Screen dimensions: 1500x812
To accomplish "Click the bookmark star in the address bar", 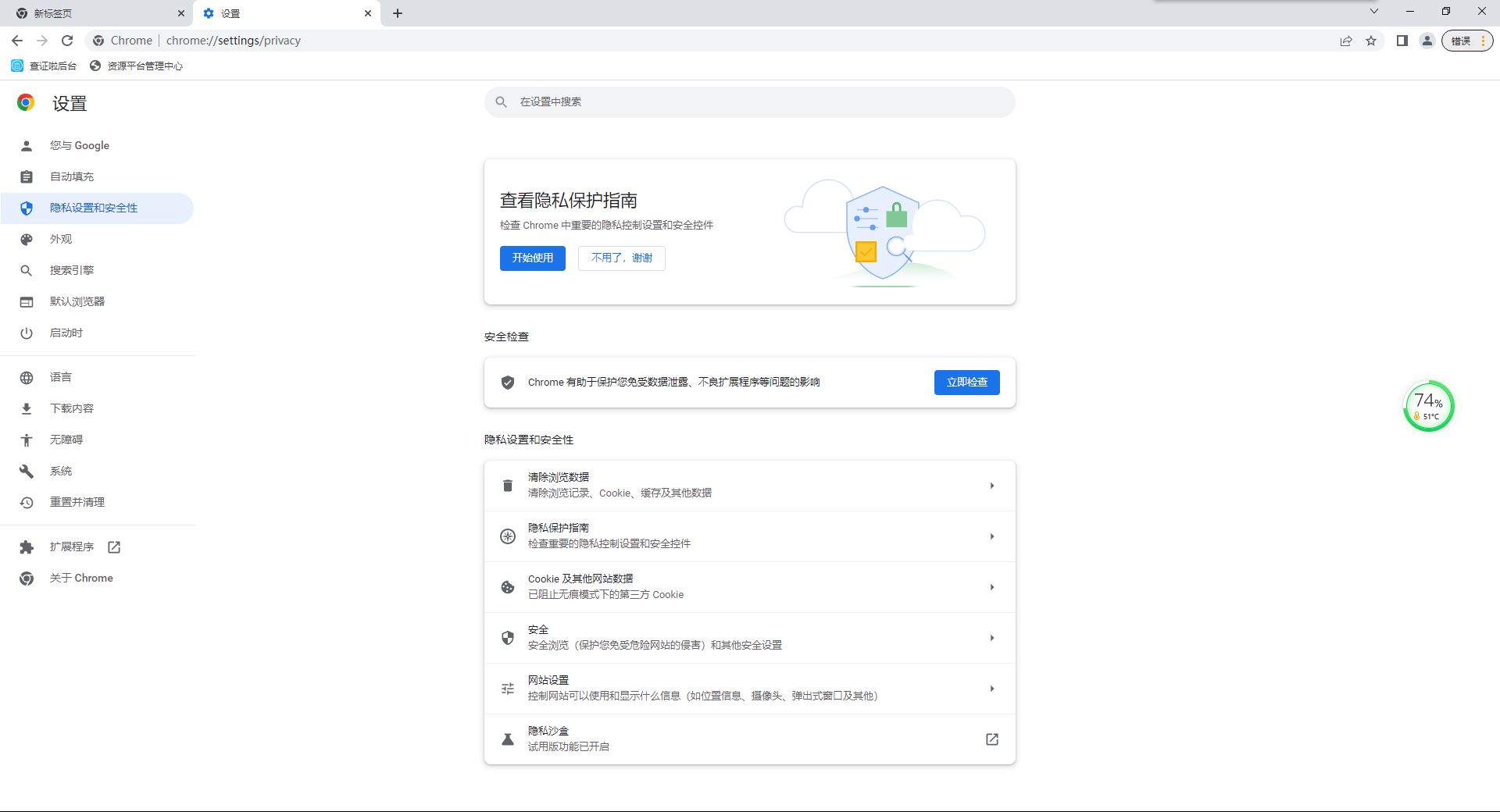I will [x=1371, y=41].
